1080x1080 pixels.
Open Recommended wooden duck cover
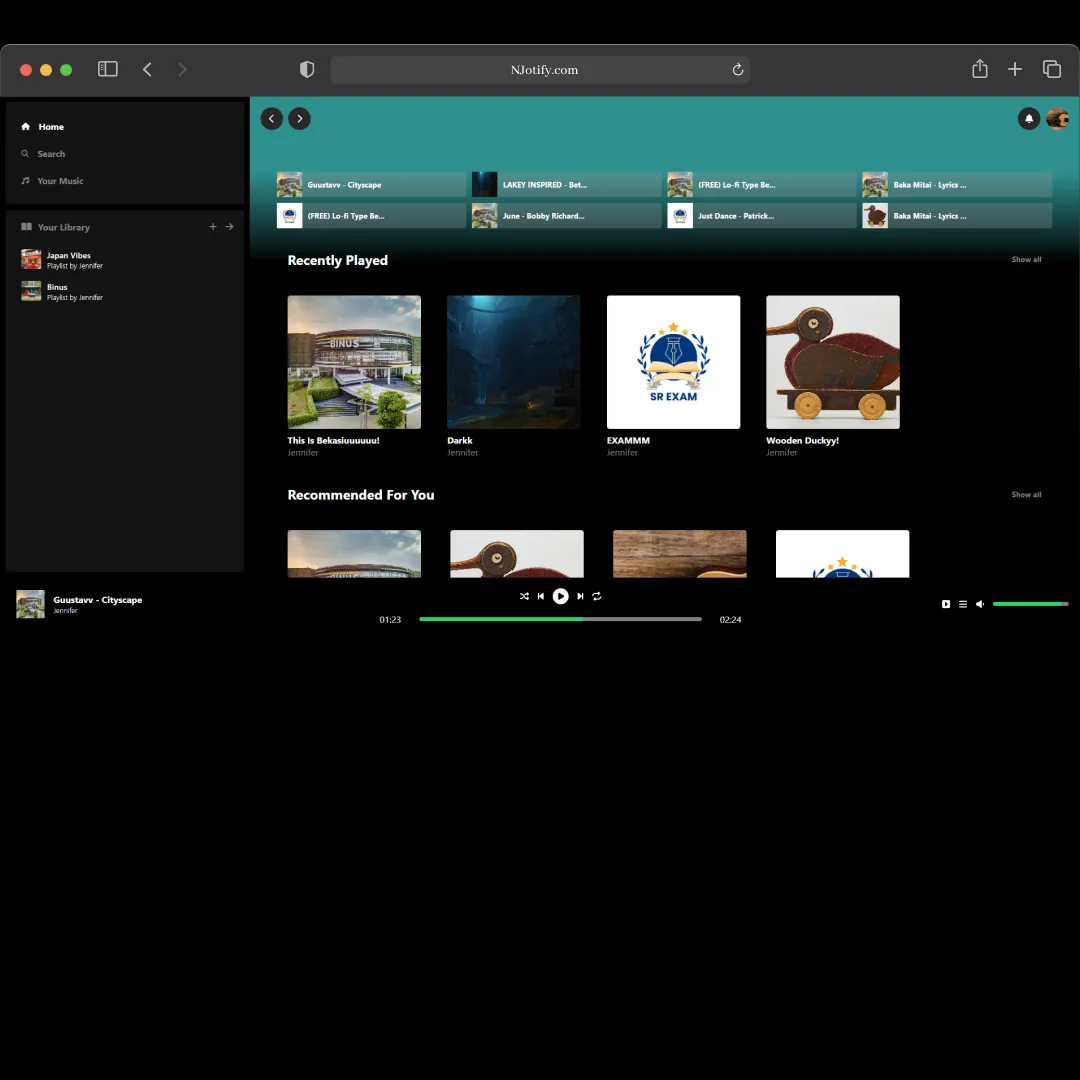[x=517, y=554]
